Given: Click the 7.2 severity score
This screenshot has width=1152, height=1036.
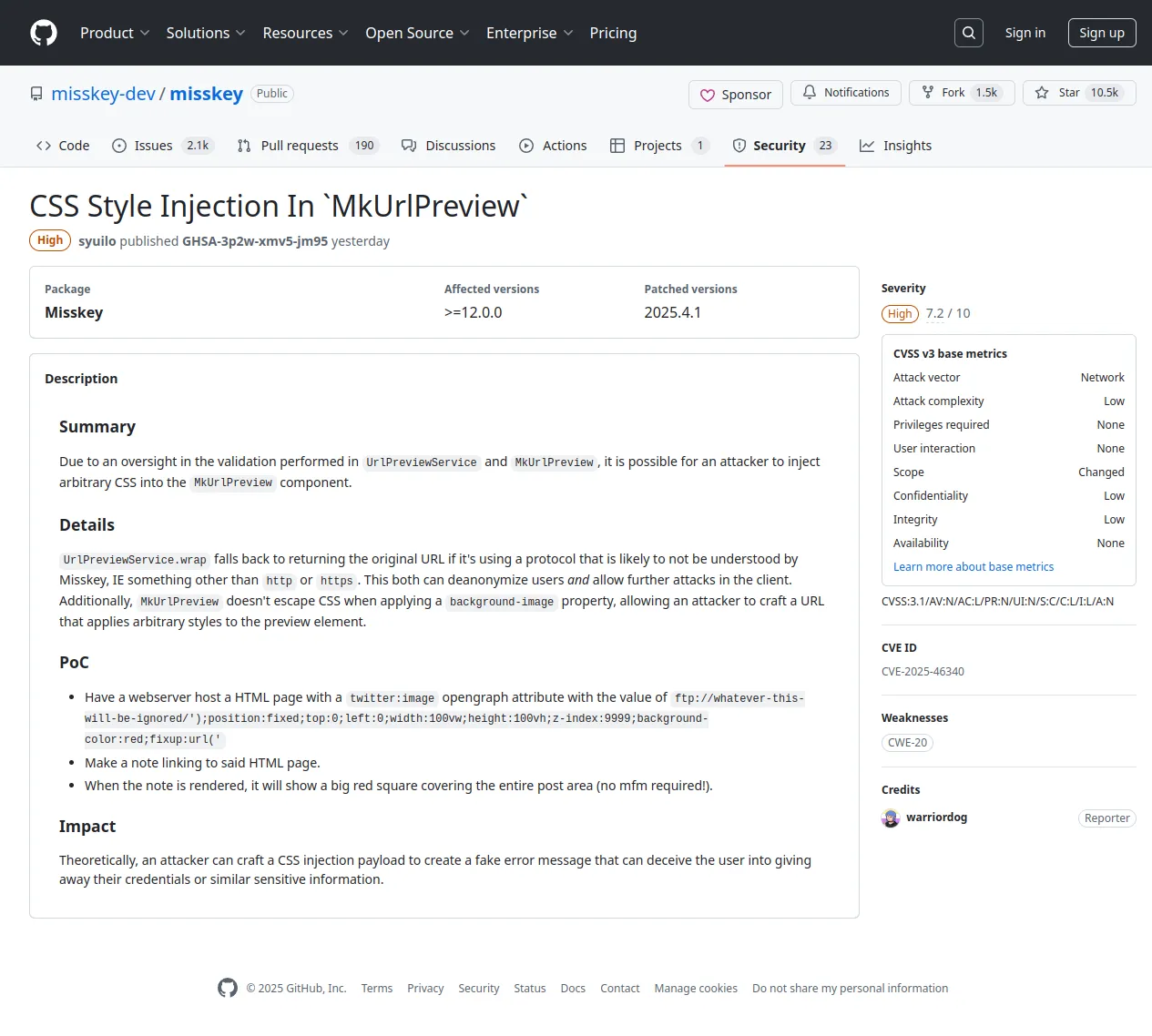Looking at the screenshot, I should tap(935, 313).
